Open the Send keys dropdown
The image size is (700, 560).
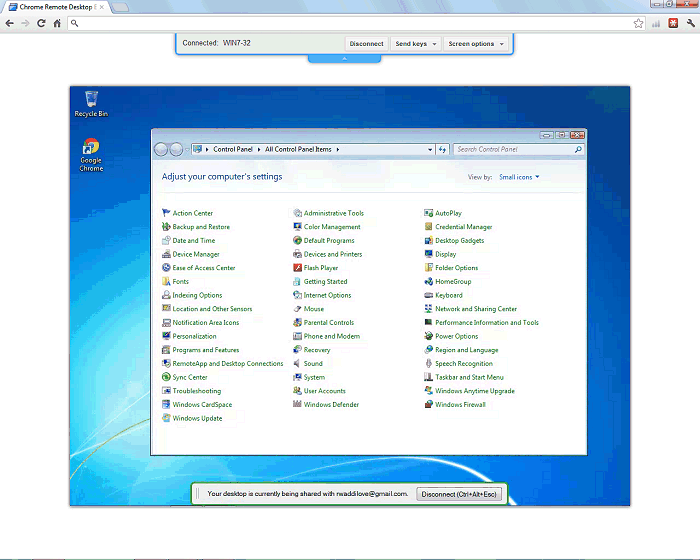(x=416, y=44)
